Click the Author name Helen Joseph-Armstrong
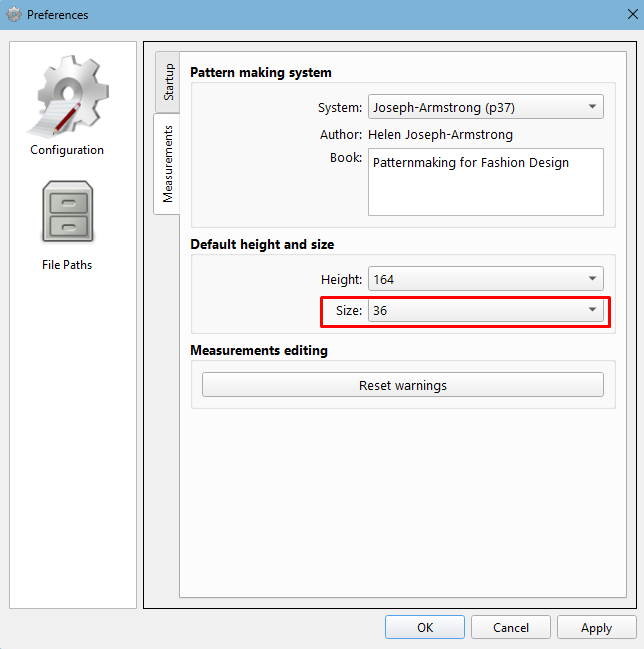 click(440, 135)
